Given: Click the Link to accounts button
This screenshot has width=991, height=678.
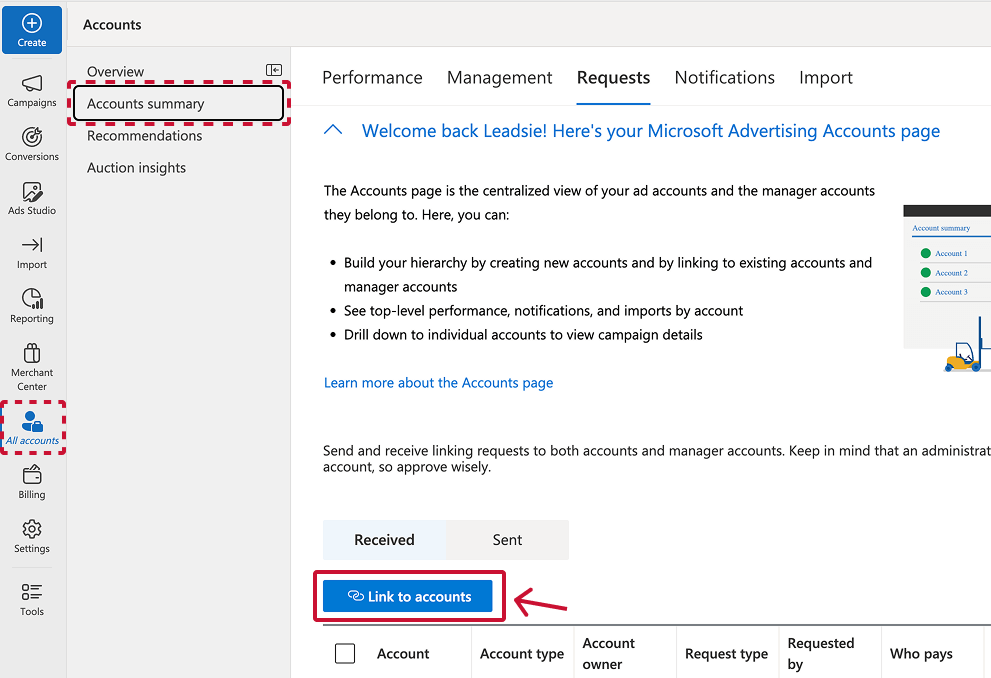Looking at the screenshot, I should 408,596.
